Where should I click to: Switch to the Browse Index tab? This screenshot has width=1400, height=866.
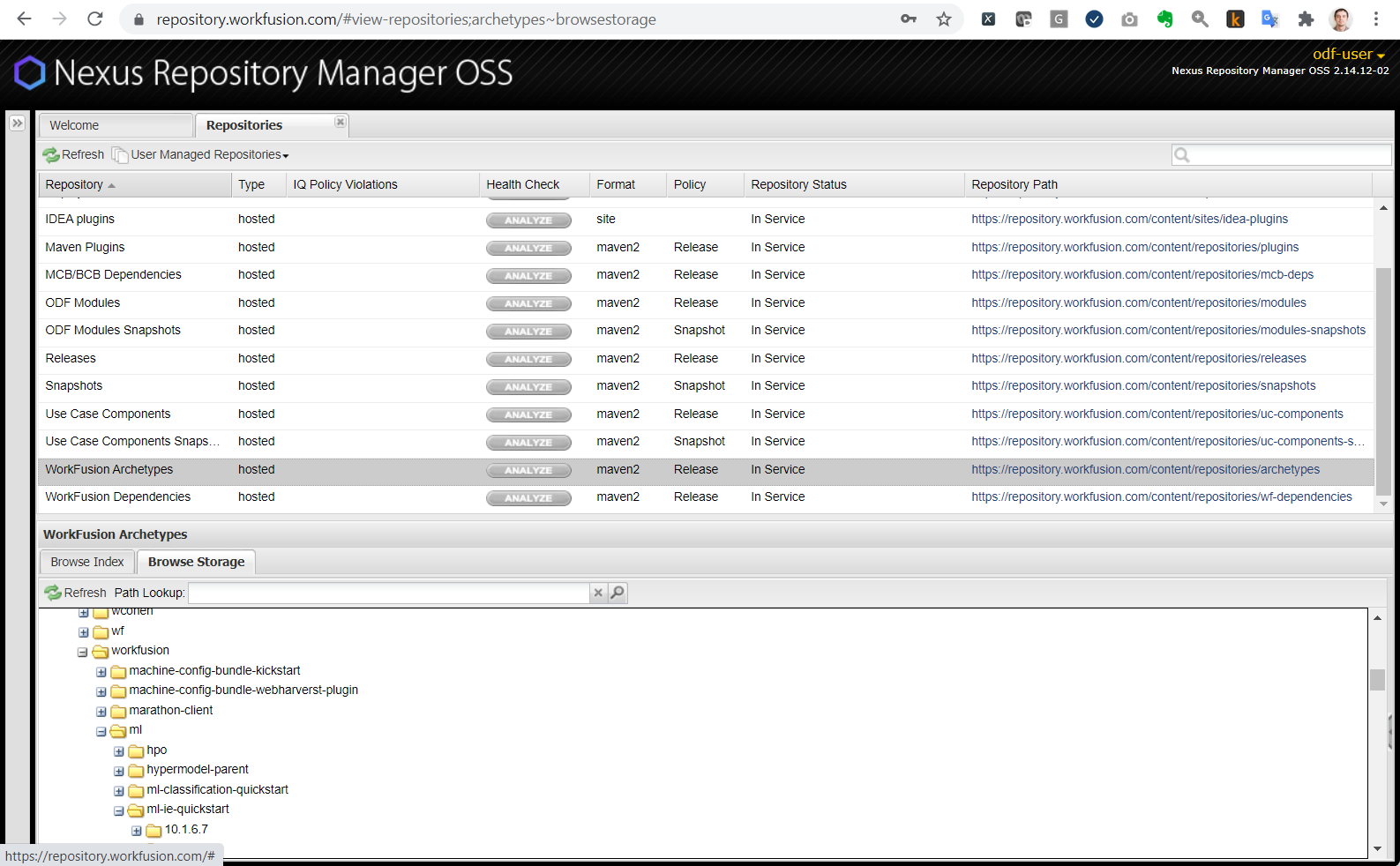pyautogui.click(x=87, y=562)
